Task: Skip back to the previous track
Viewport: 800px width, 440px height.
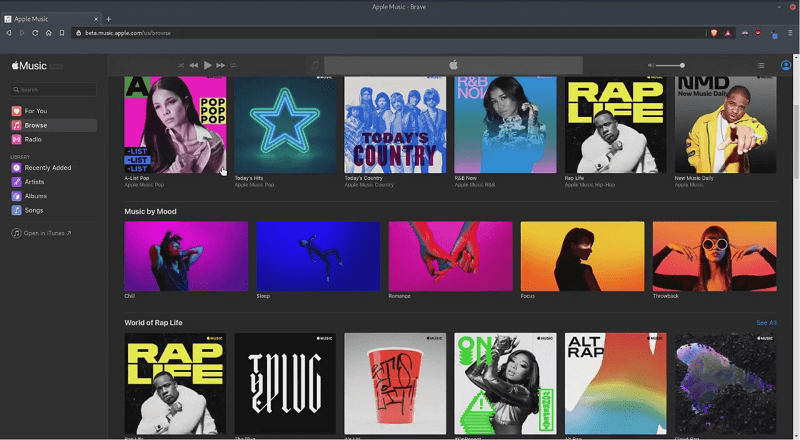Action: tap(194, 65)
